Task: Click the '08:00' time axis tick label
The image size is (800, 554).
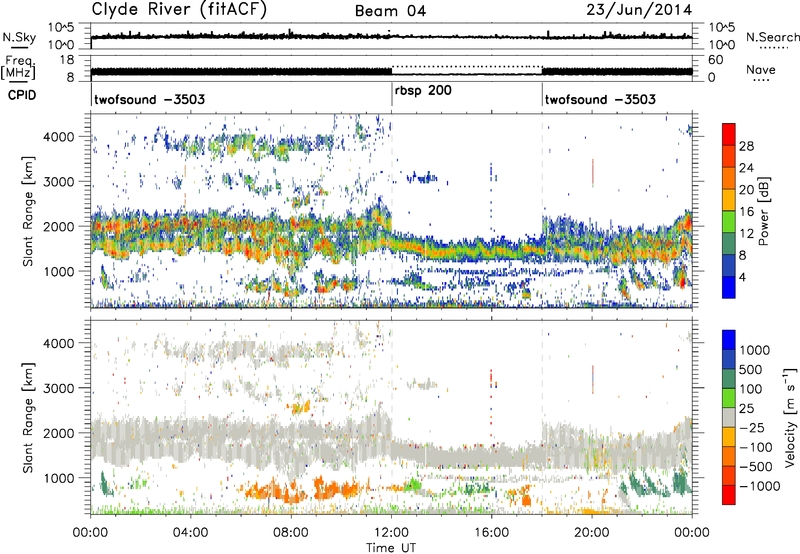Action: [291, 533]
